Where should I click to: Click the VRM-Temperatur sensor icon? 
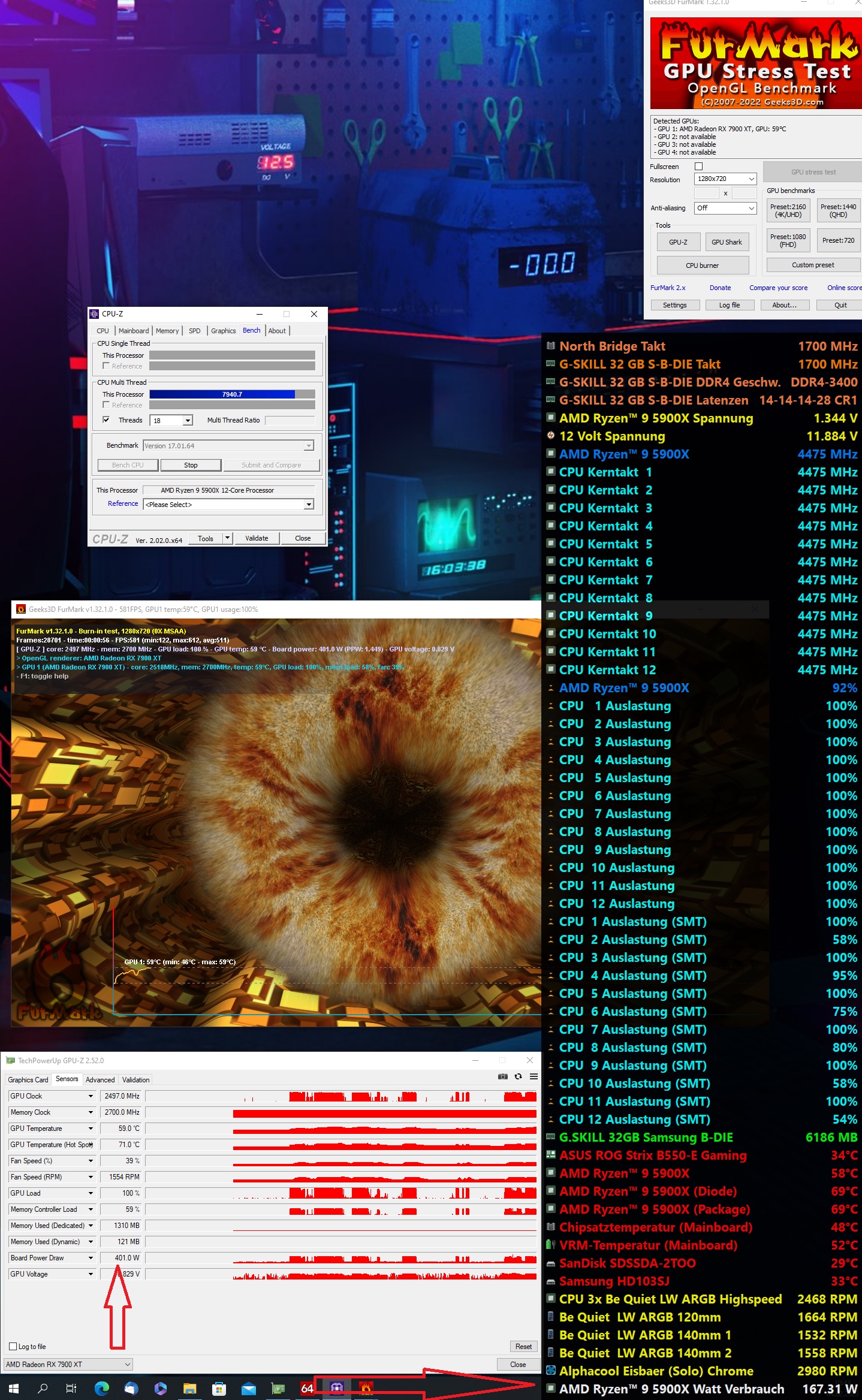click(551, 1244)
